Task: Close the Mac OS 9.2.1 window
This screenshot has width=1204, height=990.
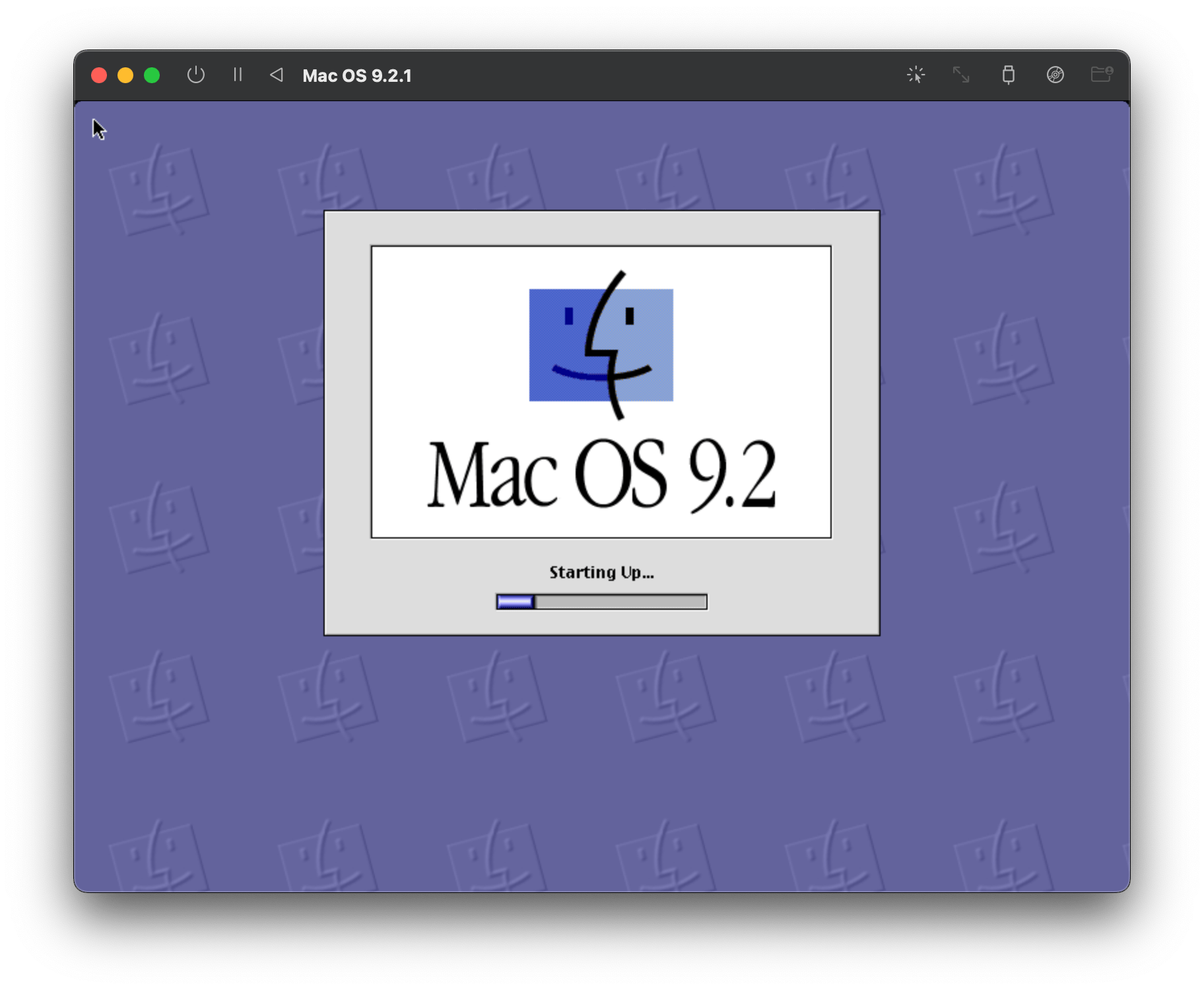Action: pyautogui.click(x=99, y=75)
